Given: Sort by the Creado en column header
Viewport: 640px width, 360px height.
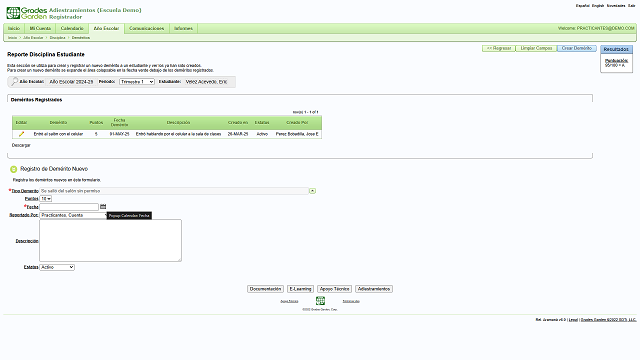Looking at the screenshot, I should [x=238, y=122].
